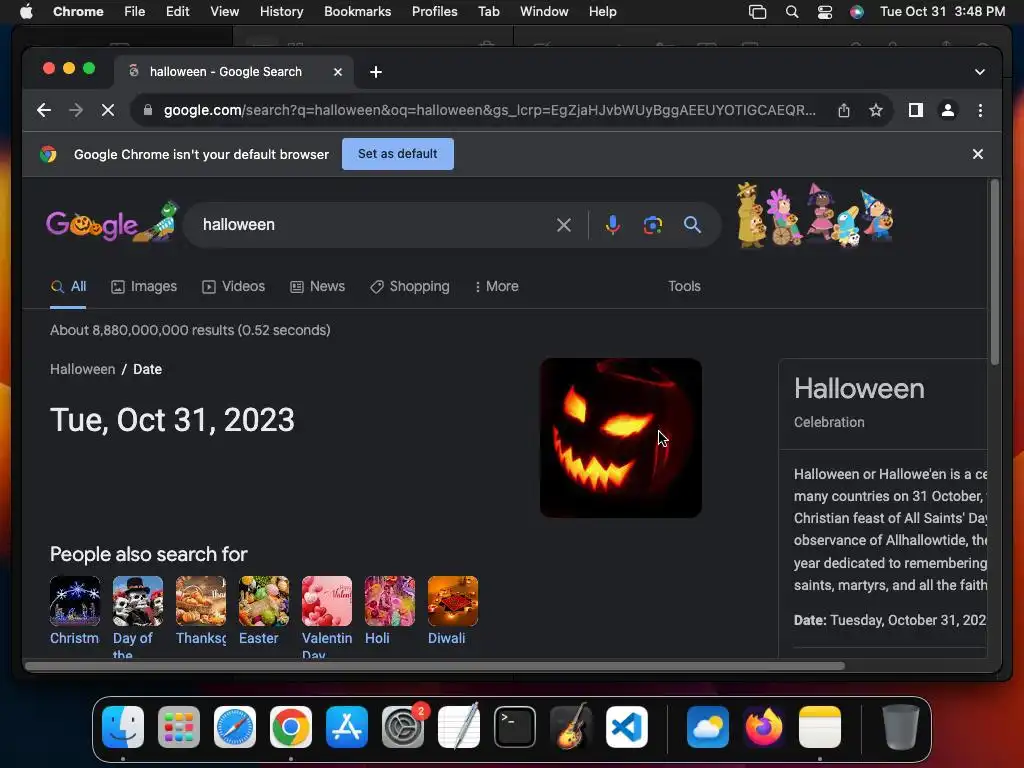Image resolution: width=1024 pixels, height=768 pixels.
Task: Click the horizontal page scrollbar
Action: click(x=434, y=666)
